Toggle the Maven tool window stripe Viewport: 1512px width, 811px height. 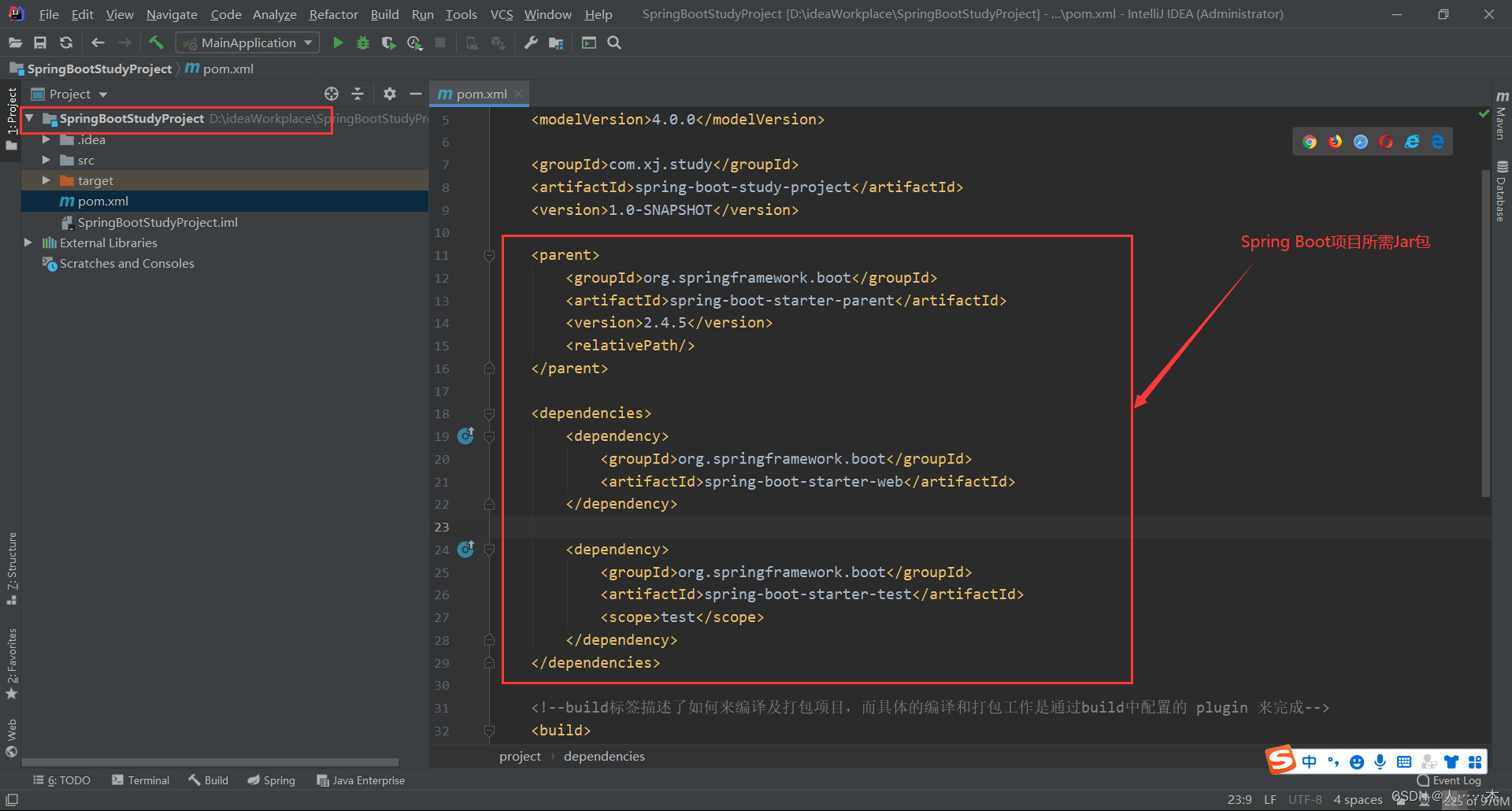tap(1502, 115)
